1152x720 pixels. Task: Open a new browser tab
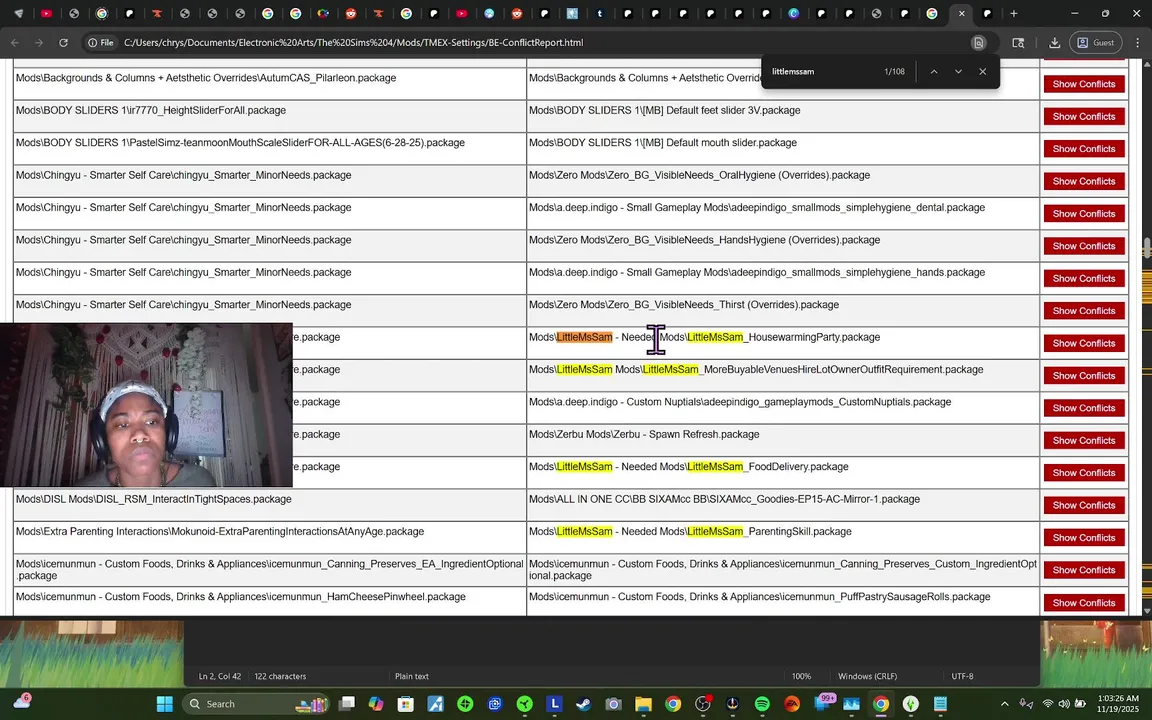(1014, 13)
